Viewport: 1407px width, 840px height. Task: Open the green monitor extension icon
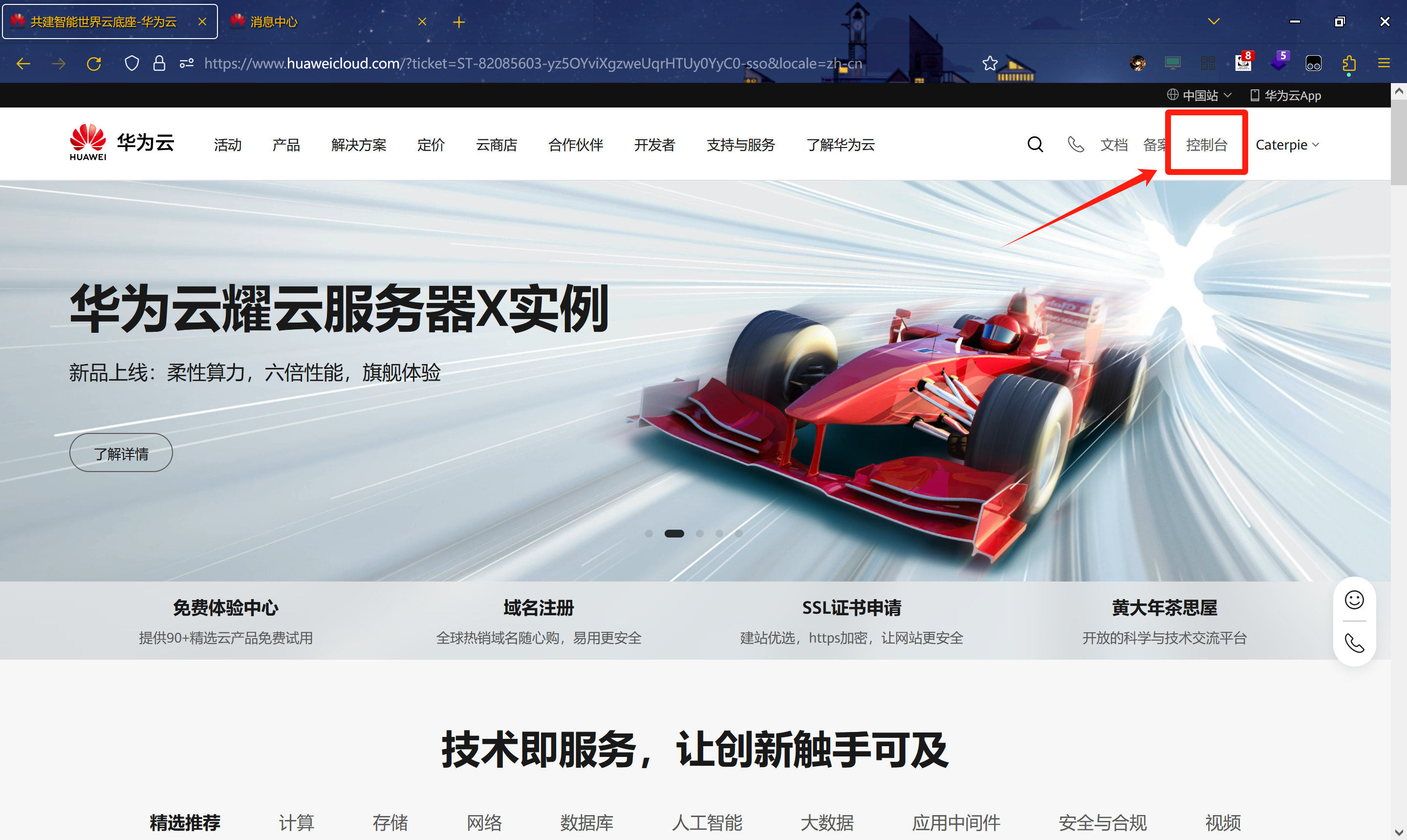(x=1173, y=64)
